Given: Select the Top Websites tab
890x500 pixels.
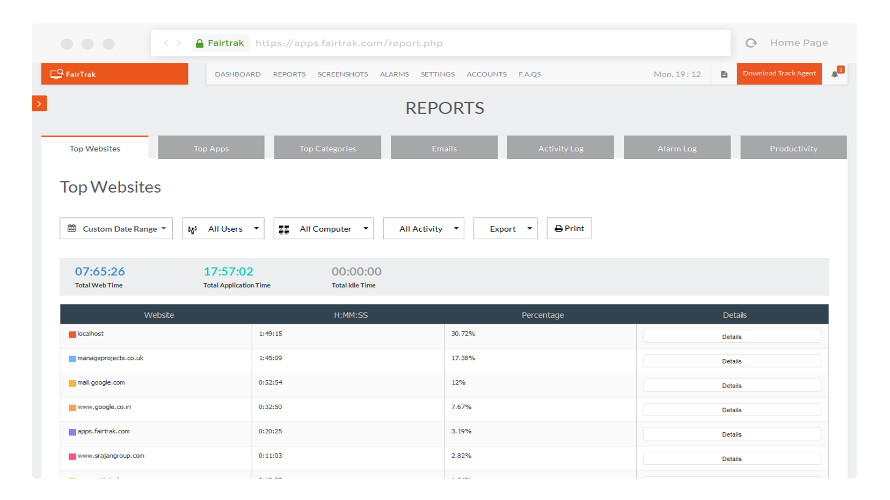Looking at the screenshot, I should pos(95,148).
